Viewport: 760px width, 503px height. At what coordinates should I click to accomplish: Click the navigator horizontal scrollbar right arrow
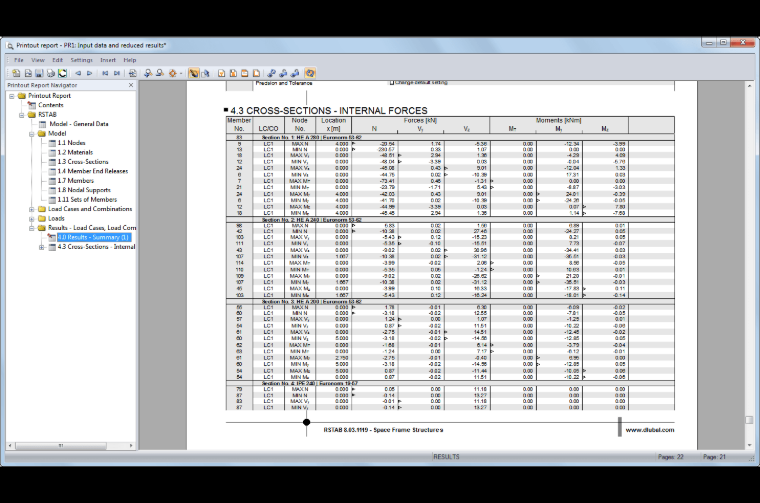pos(131,445)
